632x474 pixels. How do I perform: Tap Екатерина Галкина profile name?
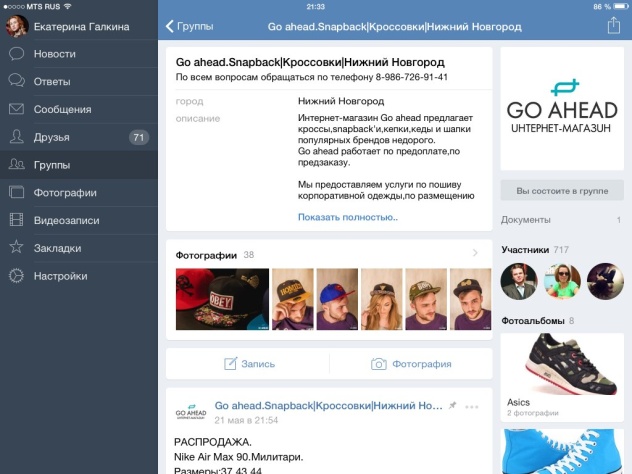point(81,27)
